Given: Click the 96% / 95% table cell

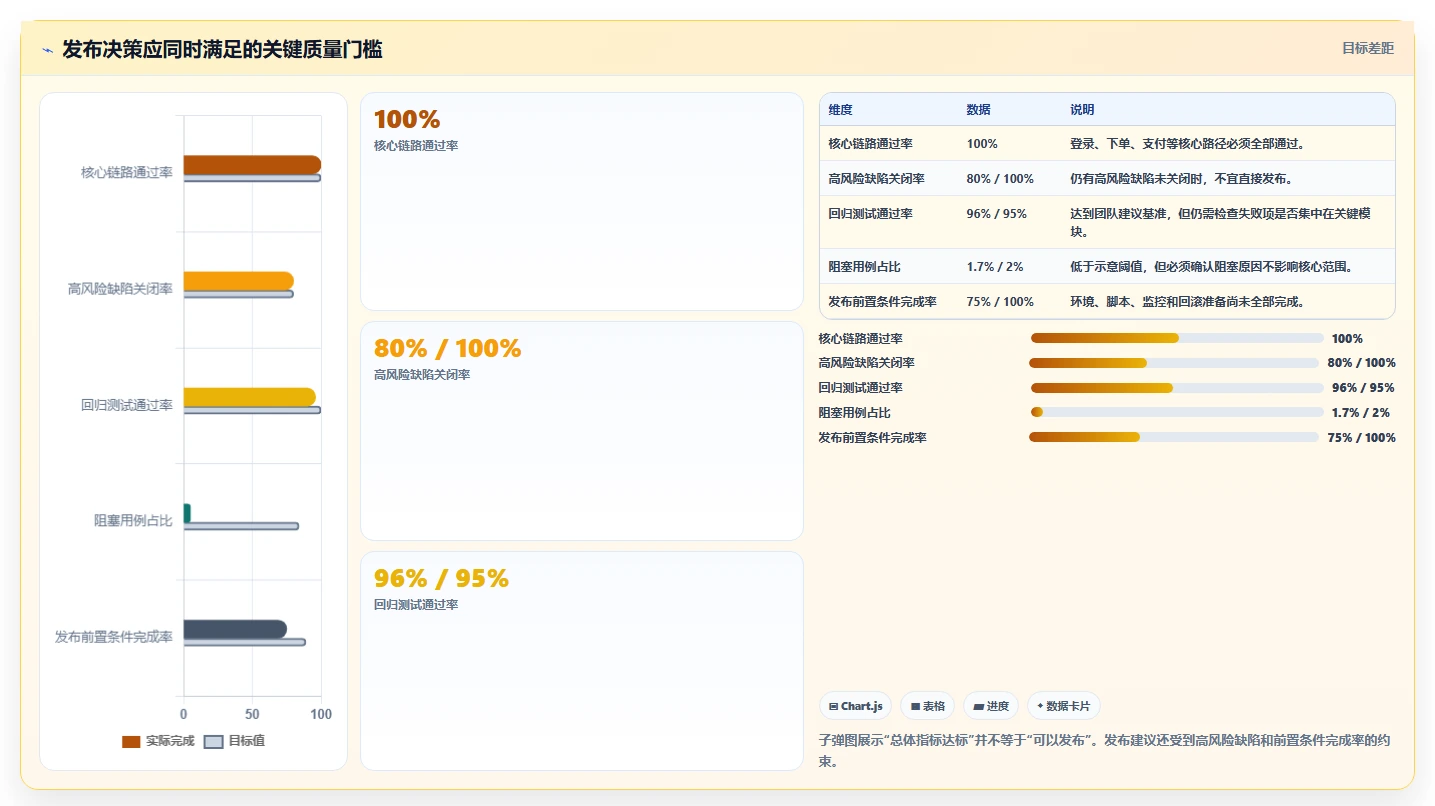Looking at the screenshot, I should point(997,214).
